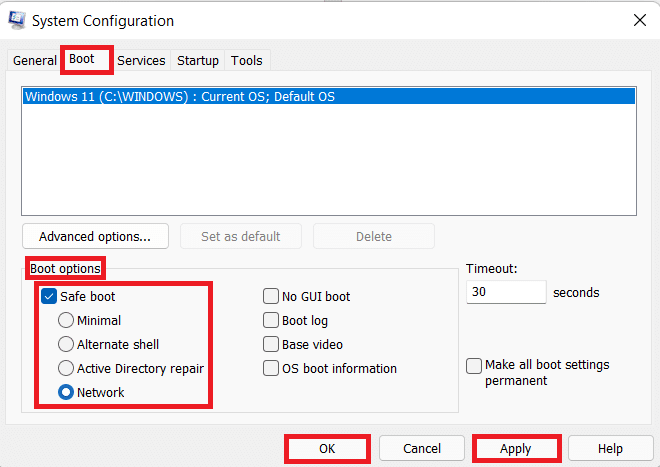The width and height of the screenshot is (660, 467).
Task: Check the Base video option
Action: (x=271, y=345)
